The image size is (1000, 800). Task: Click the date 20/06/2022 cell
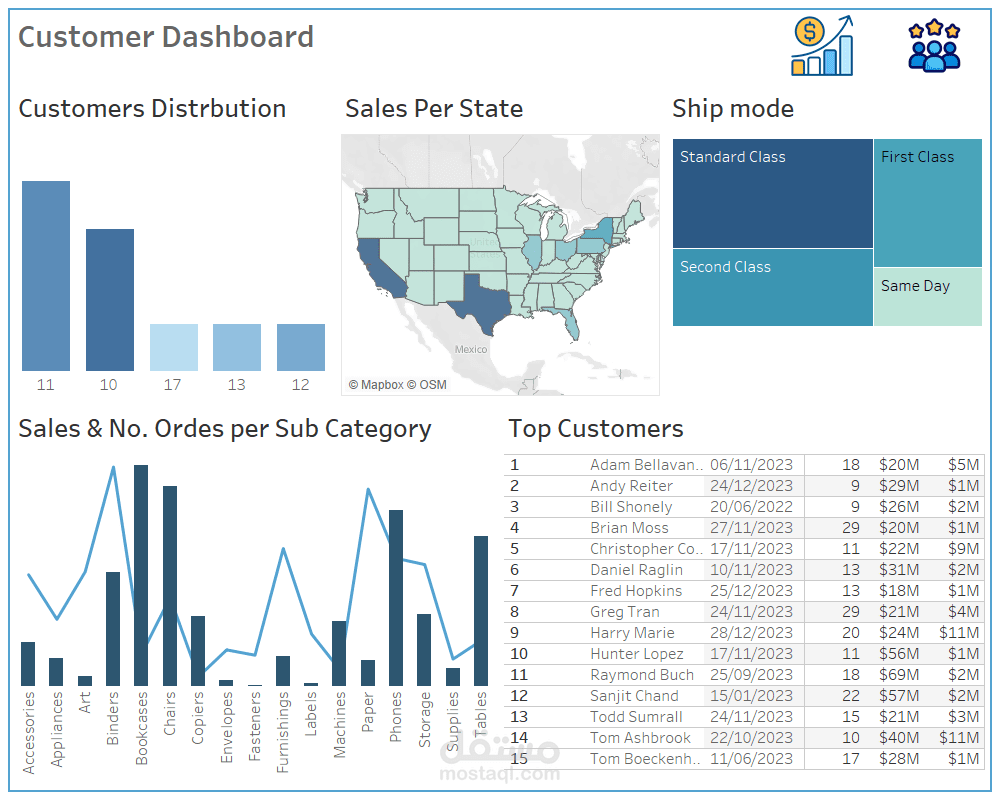tap(751, 507)
